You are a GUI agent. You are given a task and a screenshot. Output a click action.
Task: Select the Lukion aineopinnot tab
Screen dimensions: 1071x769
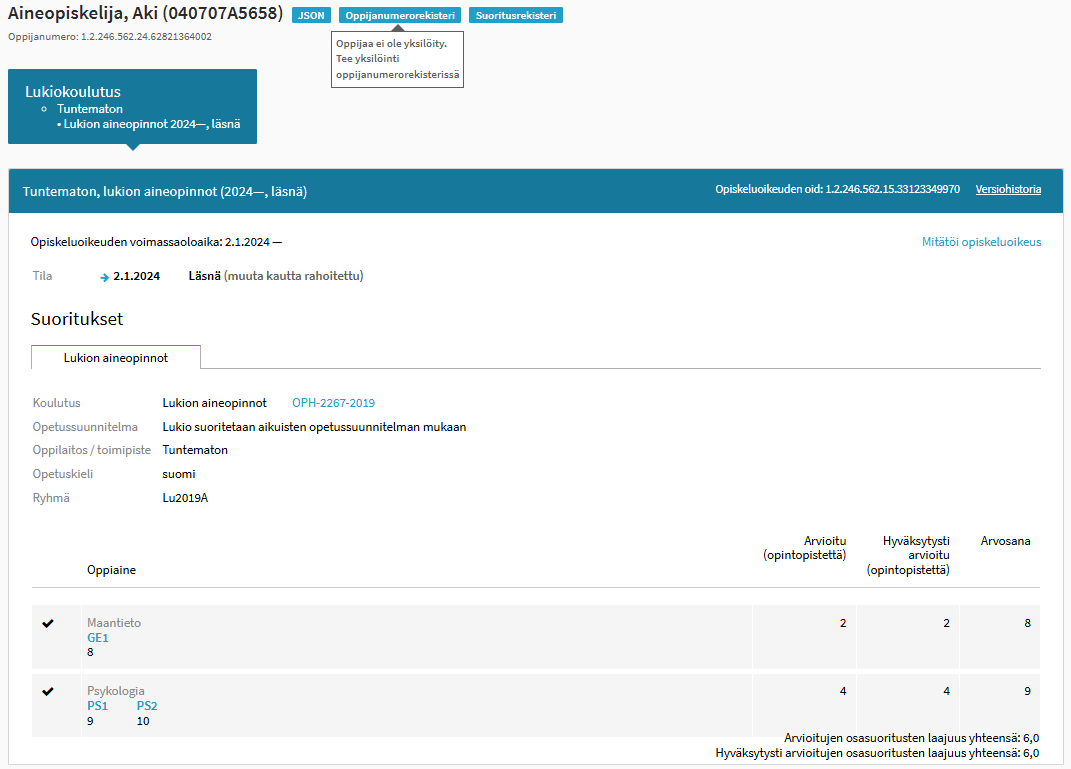(x=116, y=357)
